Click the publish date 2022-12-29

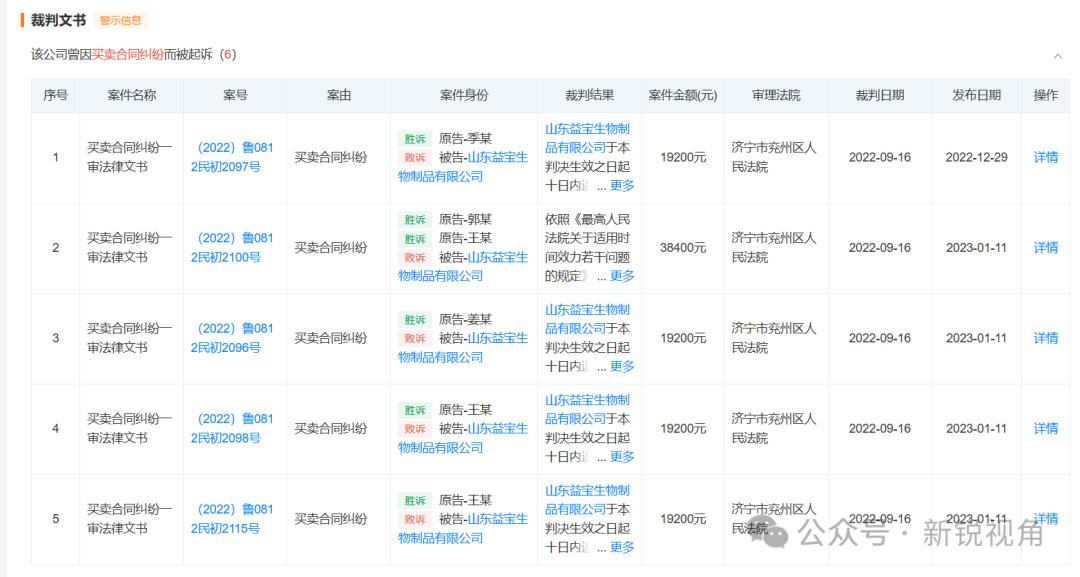(x=976, y=157)
